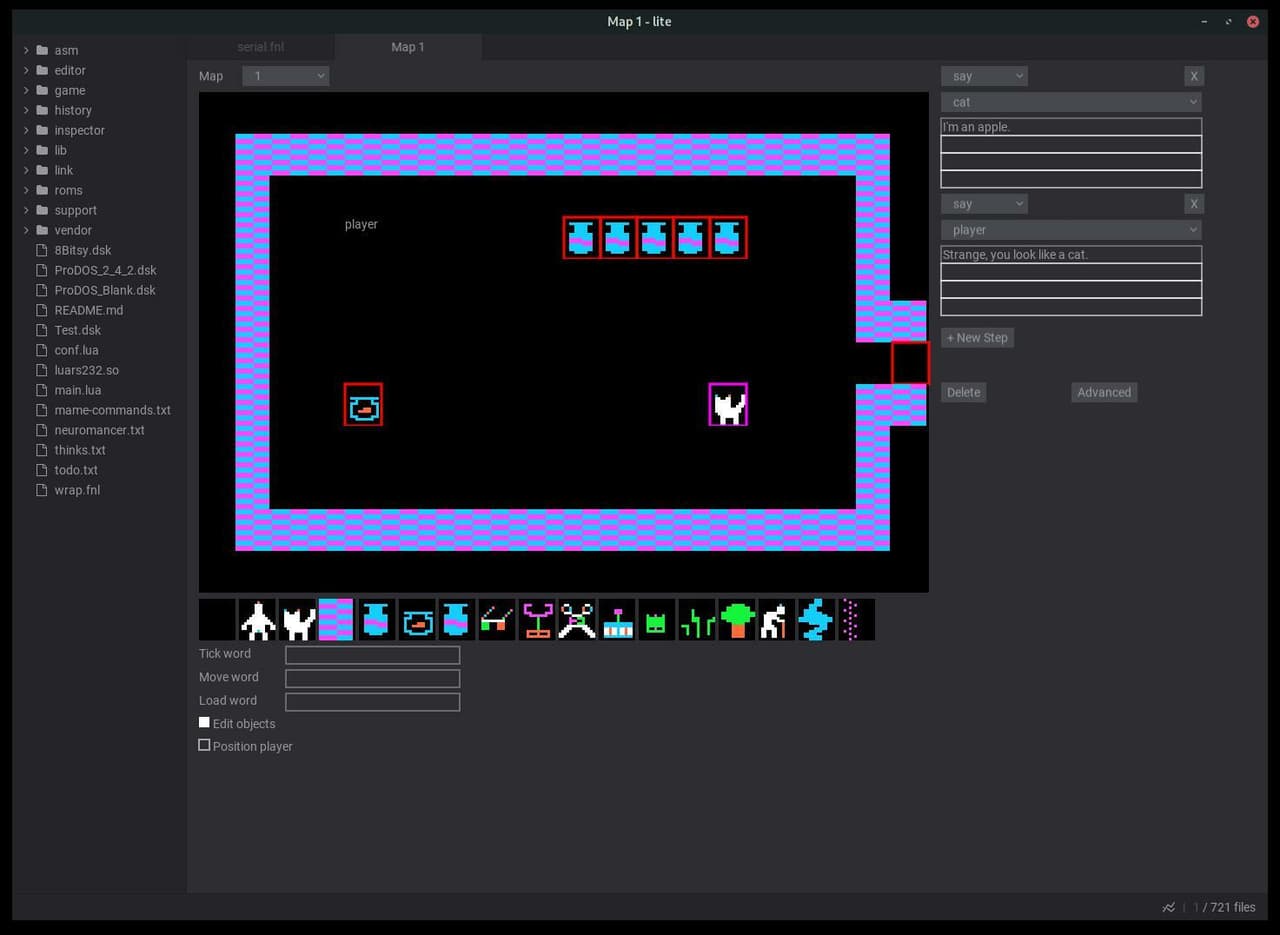Image resolution: width=1280 pixels, height=935 pixels.
Task: Click the "player" label on the map
Action: (361, 224)
